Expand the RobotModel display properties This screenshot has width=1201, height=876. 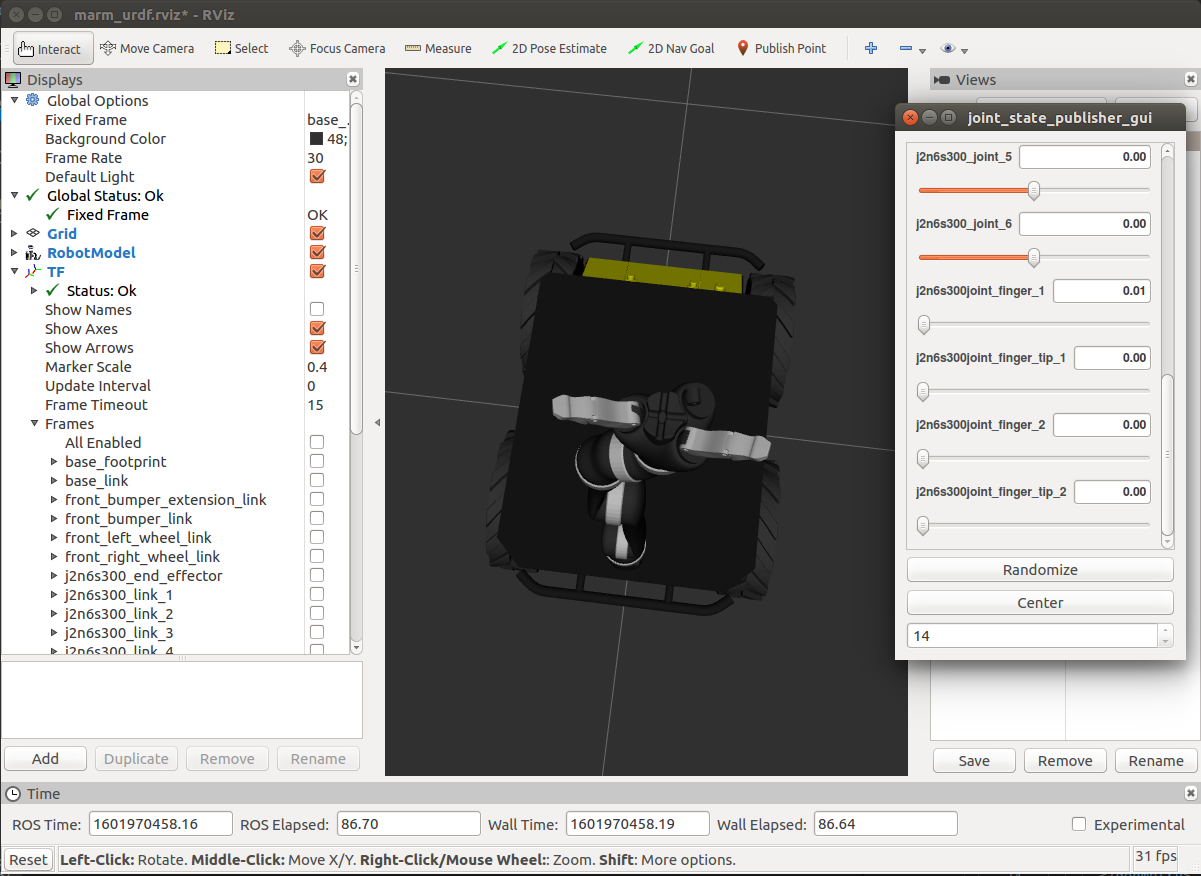click(14, 253)
